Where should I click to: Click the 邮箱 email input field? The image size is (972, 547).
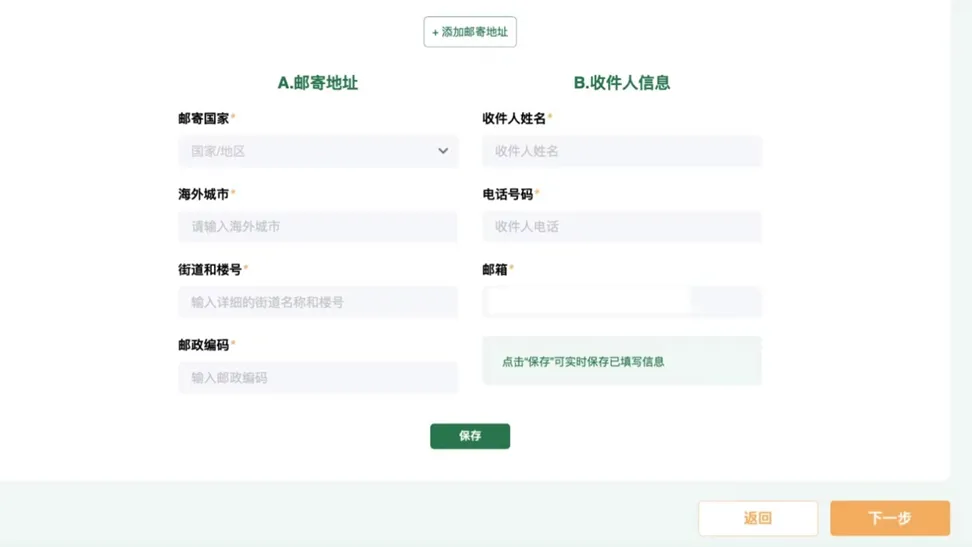[621, 302]
